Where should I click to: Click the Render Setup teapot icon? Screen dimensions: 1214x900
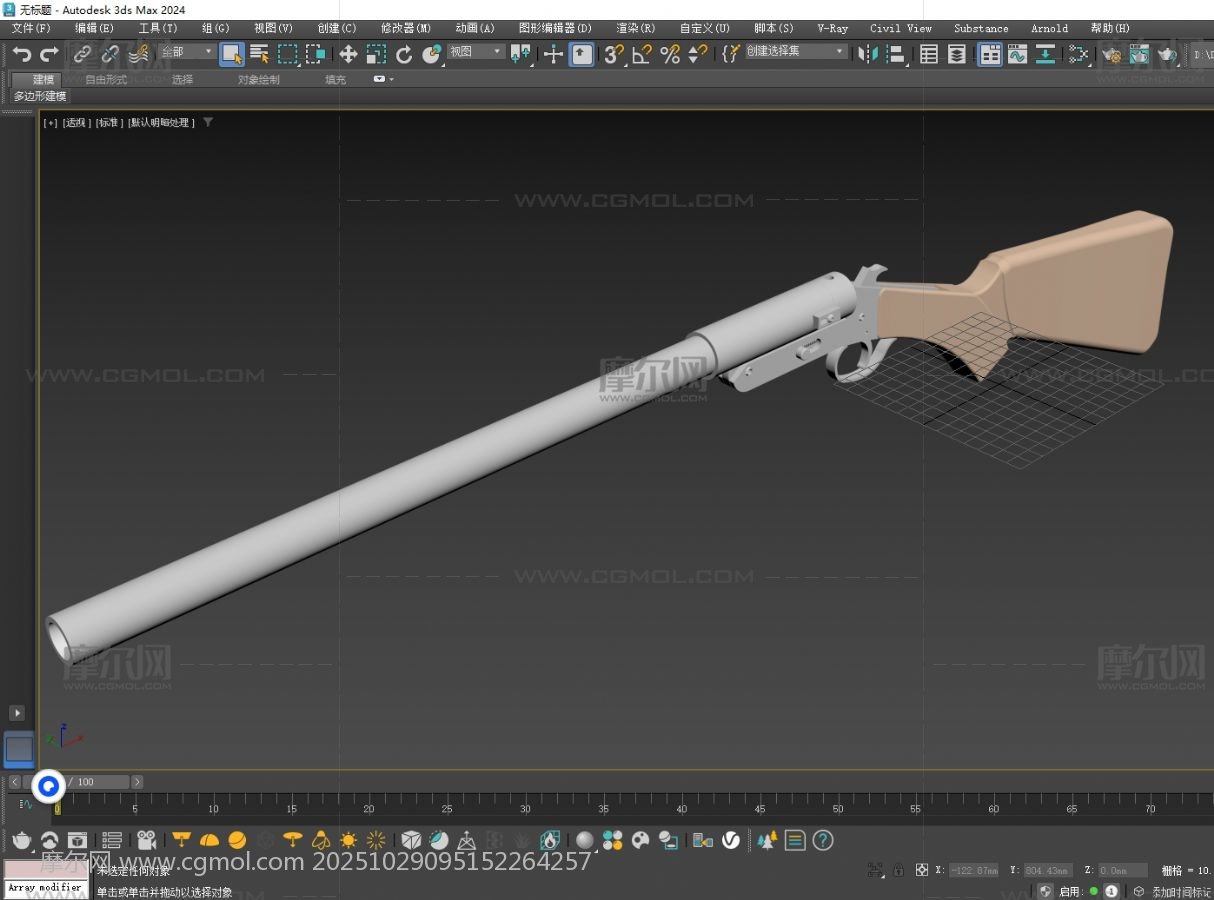coord(1111,55)
